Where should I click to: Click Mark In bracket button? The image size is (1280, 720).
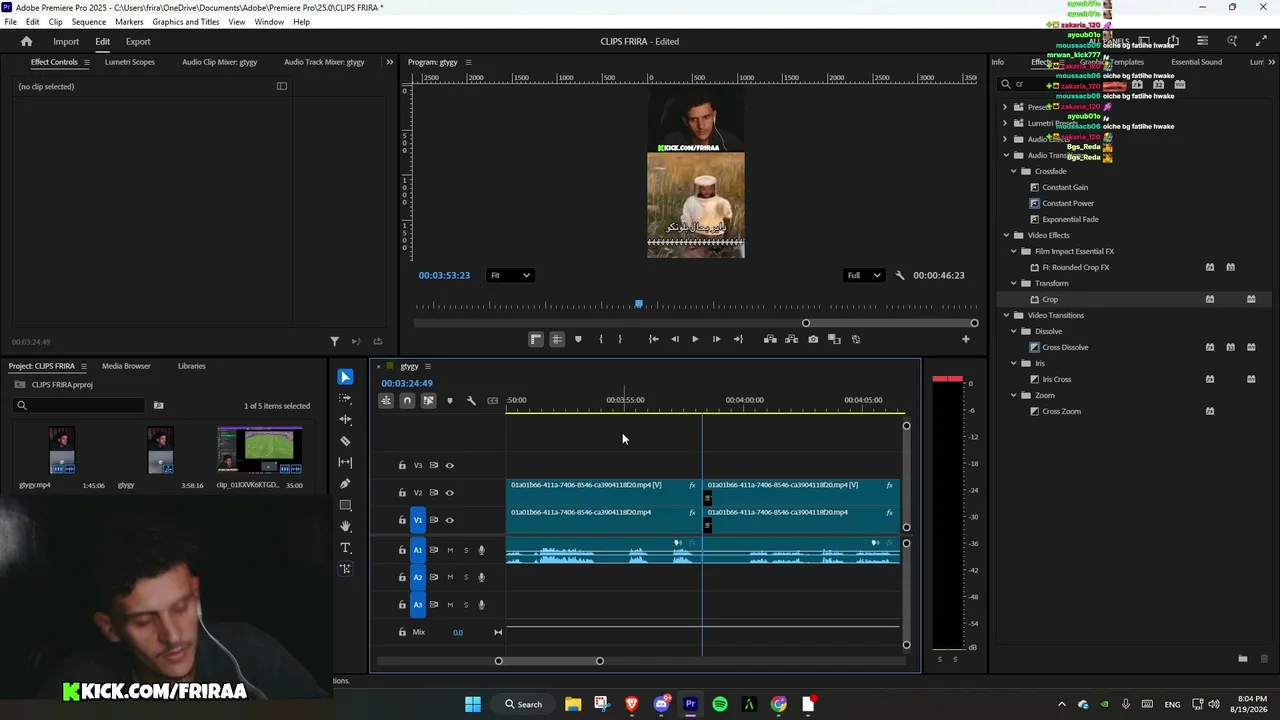[x=600, y=339]
